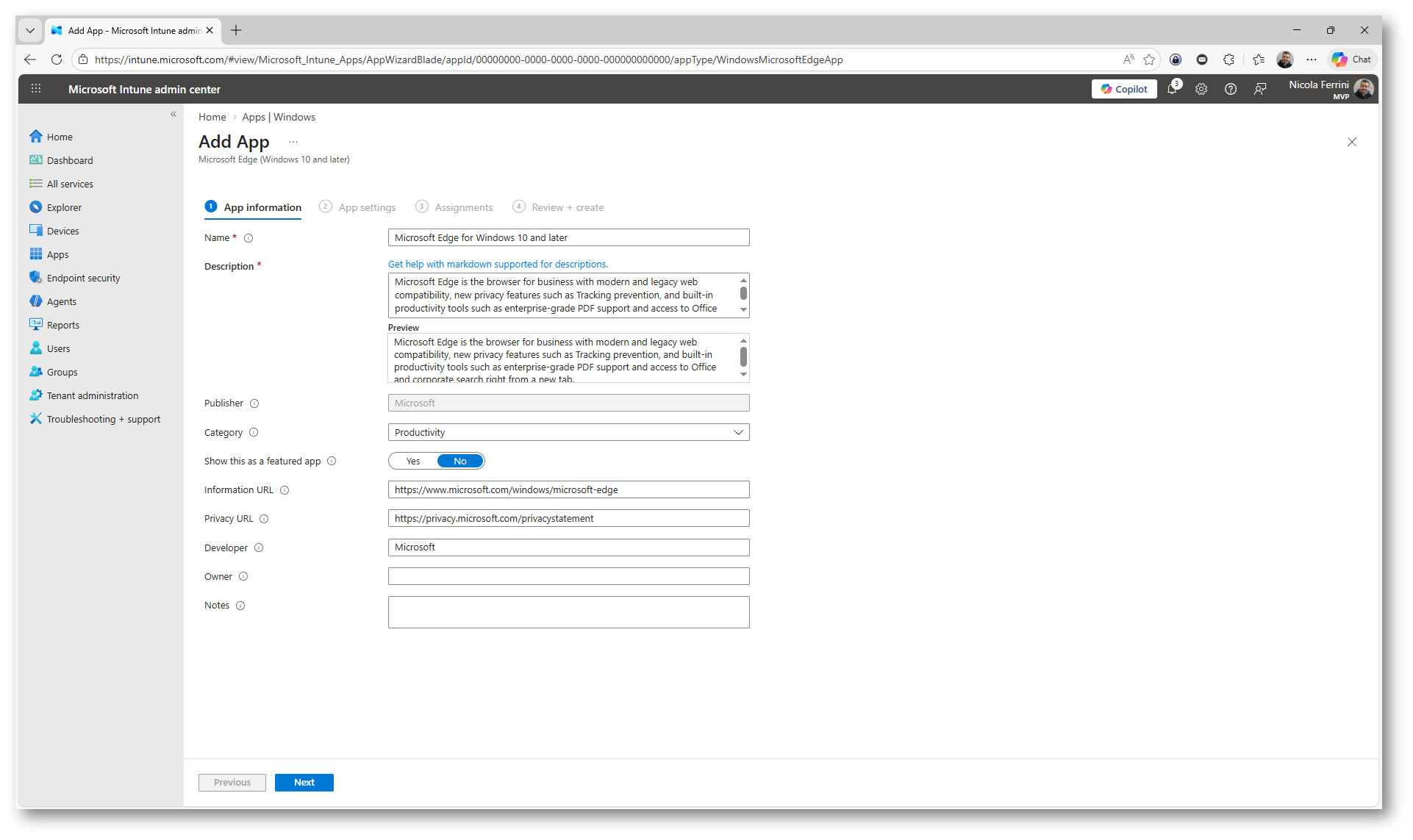Open Tenant administration in sidebar

point(92,395)
